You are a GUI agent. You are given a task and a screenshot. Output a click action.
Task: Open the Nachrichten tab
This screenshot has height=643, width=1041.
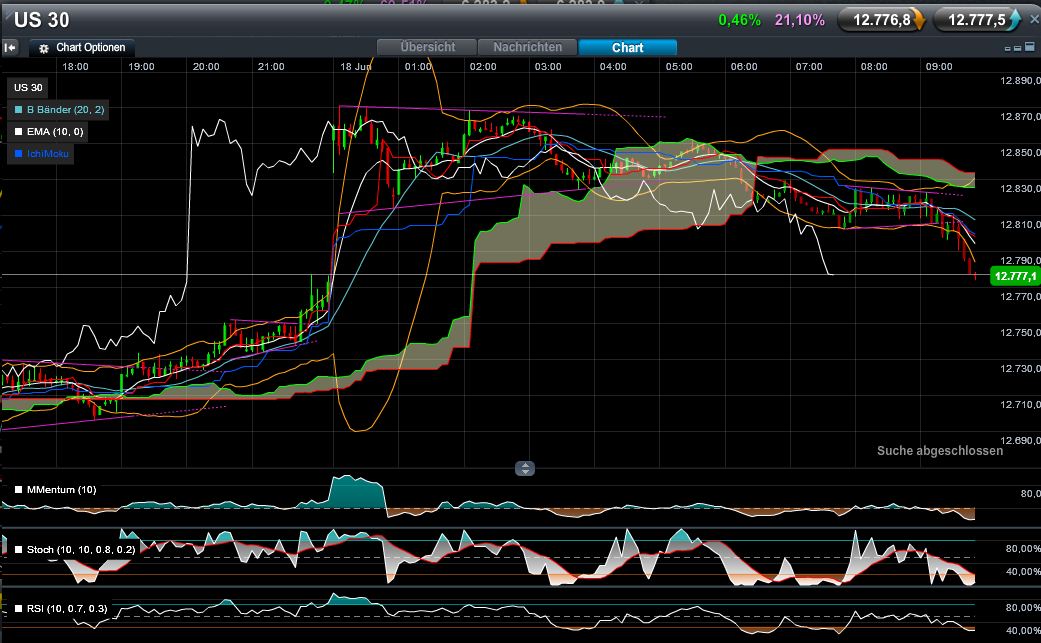527,47
